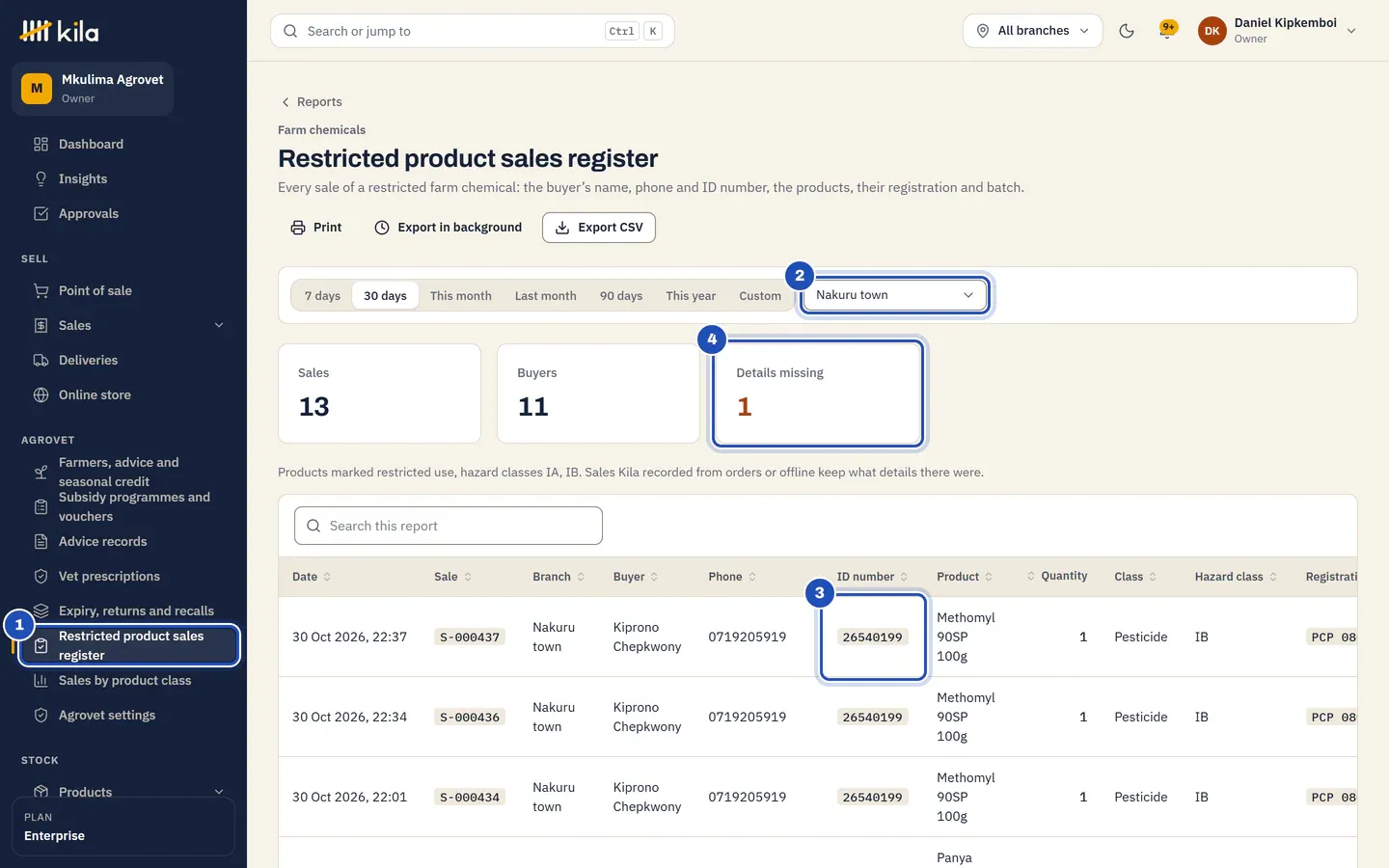Expand the Products sidebar submenu

tap(219, 792)
